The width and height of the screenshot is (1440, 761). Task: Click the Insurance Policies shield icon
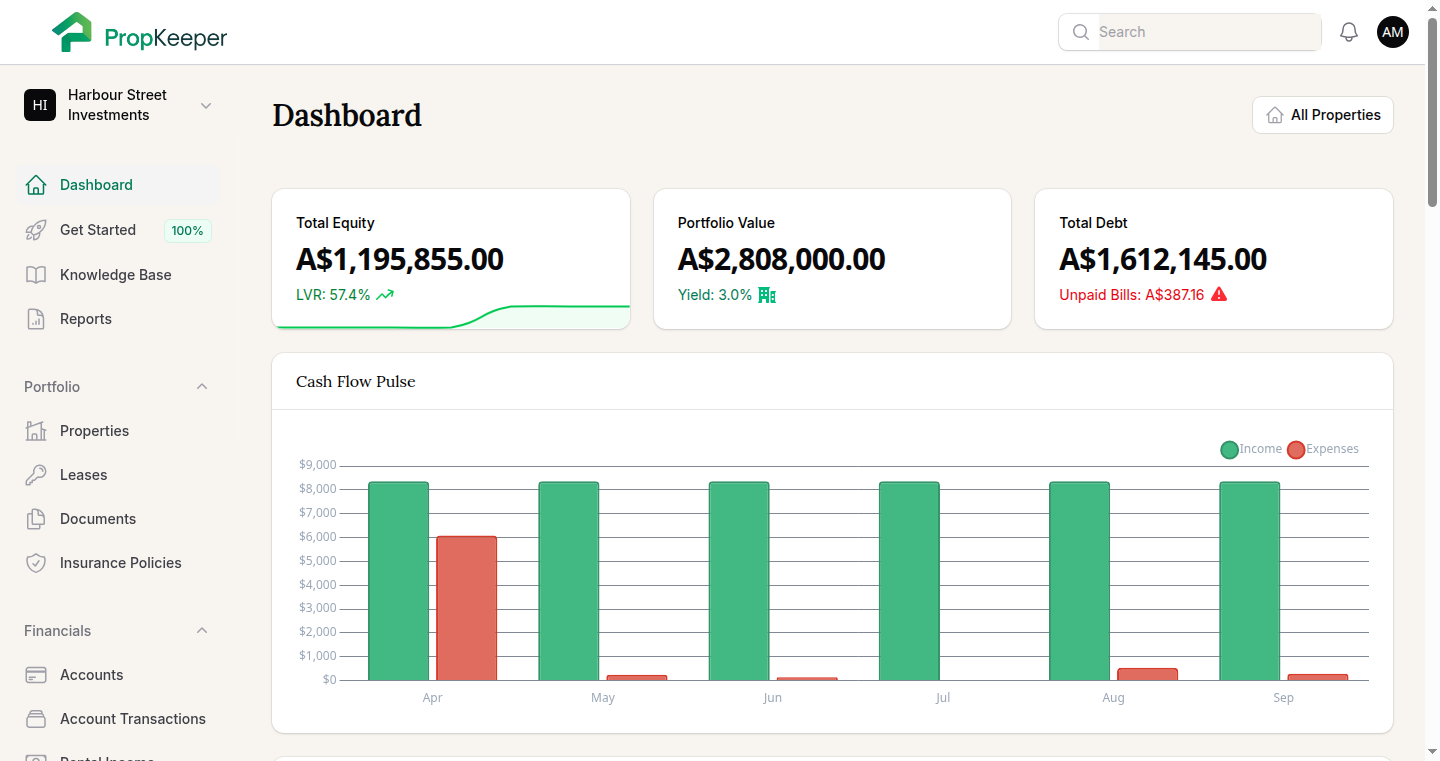(36, 563)
